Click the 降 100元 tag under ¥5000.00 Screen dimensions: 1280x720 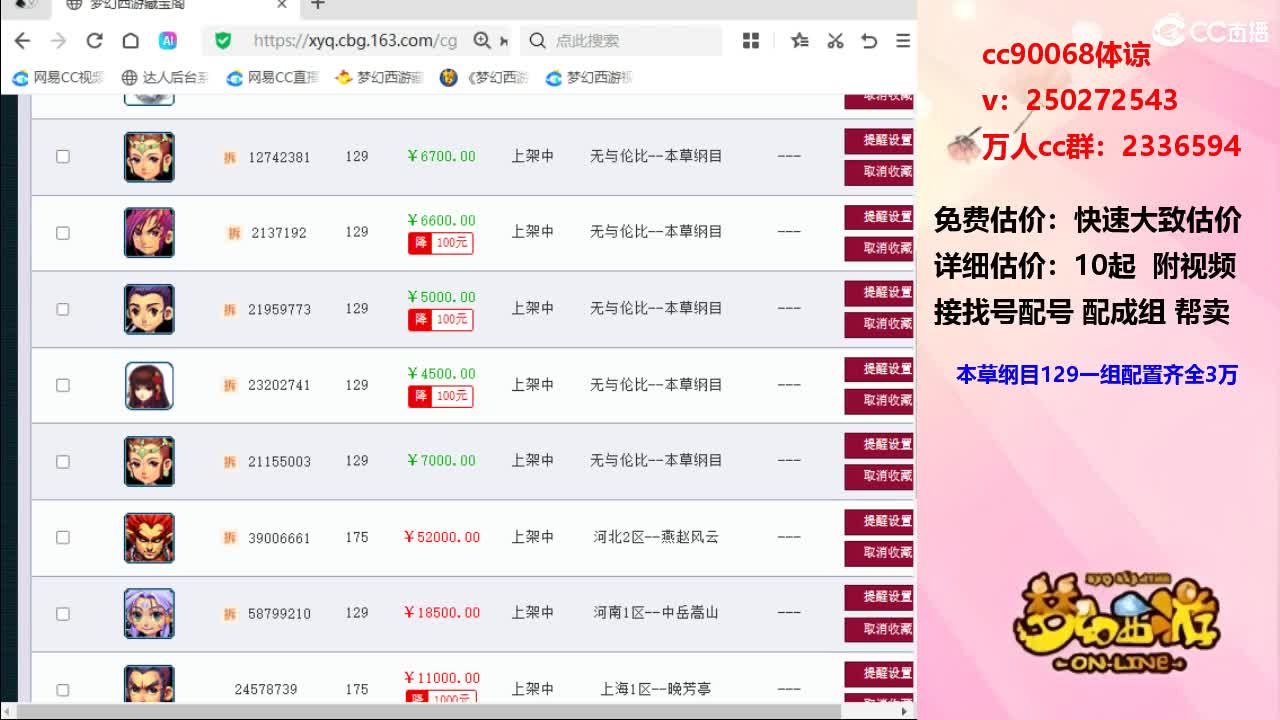[x=440, y=320]
